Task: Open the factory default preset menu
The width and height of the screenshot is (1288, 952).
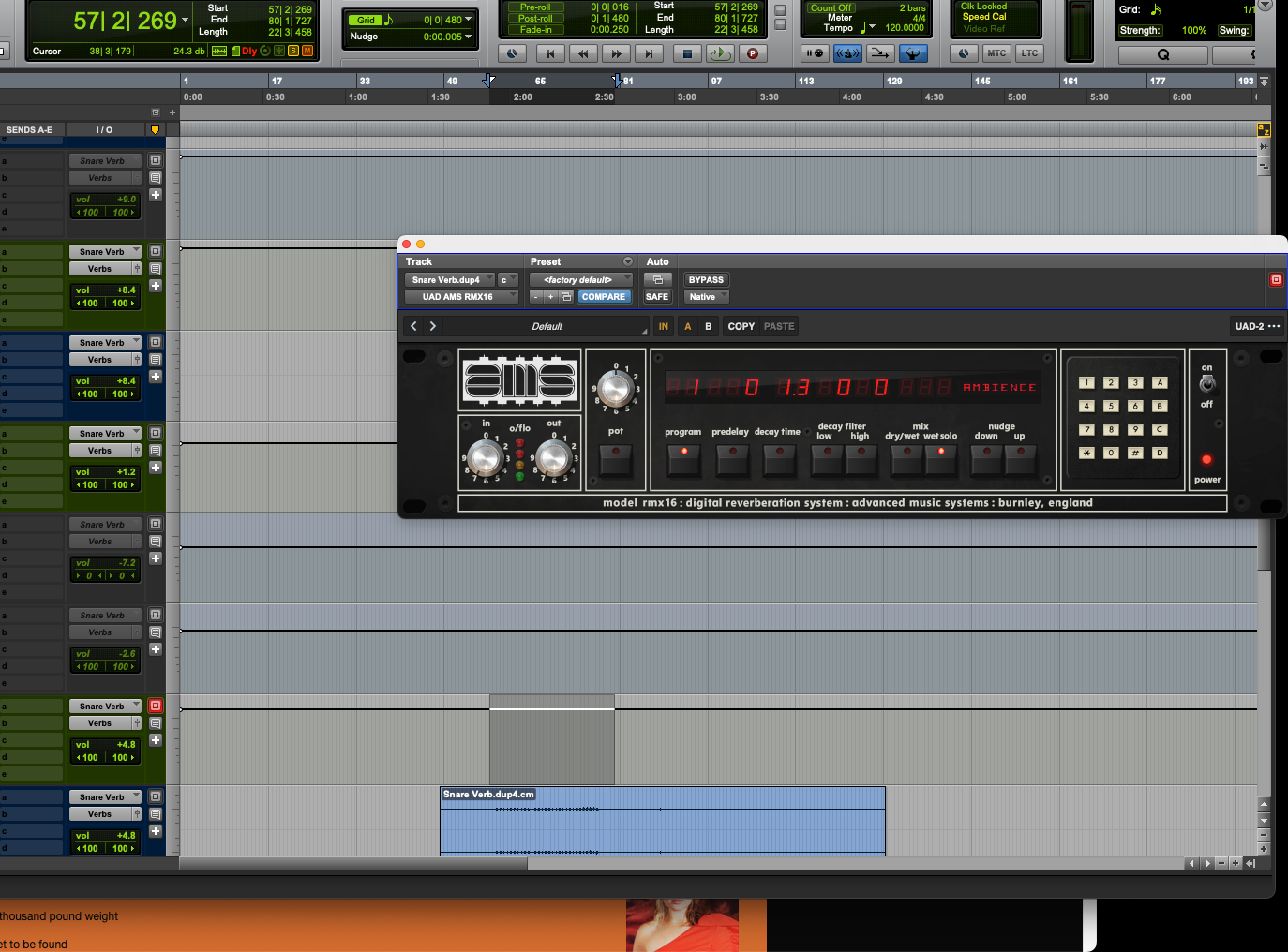Action: tap(581, 280)
